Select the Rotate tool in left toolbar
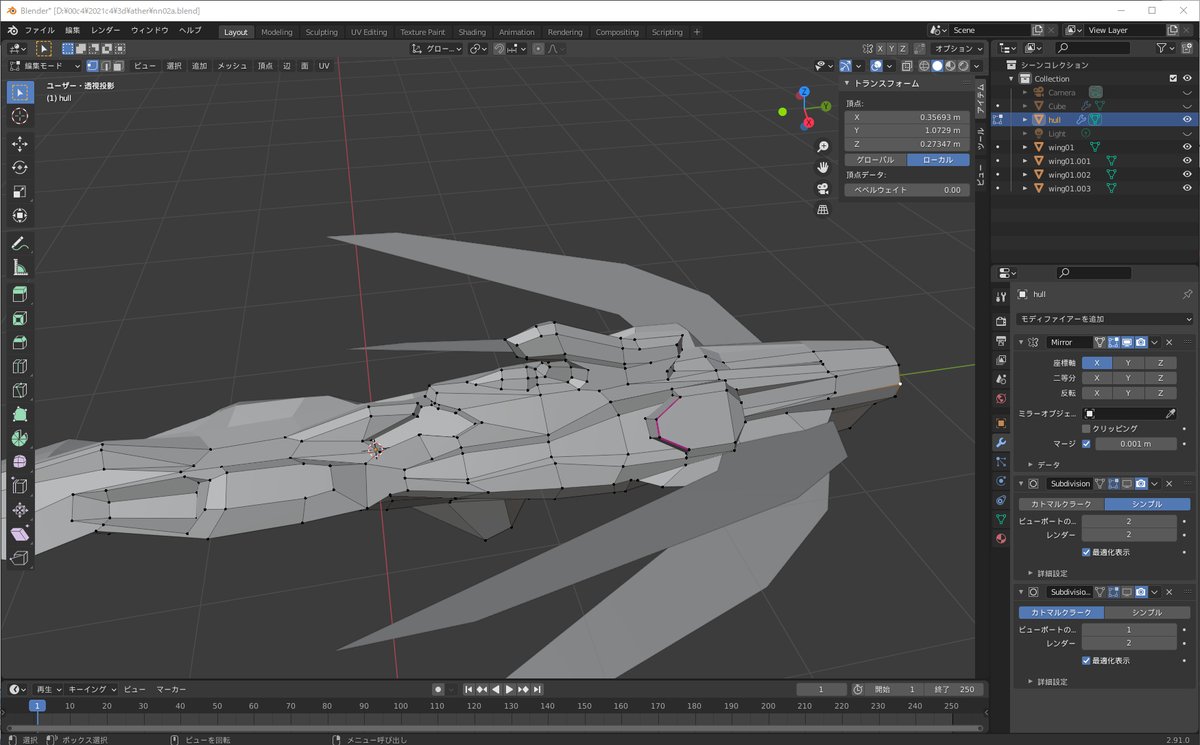Image resolution: width=1200 pixels, height=745 pixels. coord(20,167)
